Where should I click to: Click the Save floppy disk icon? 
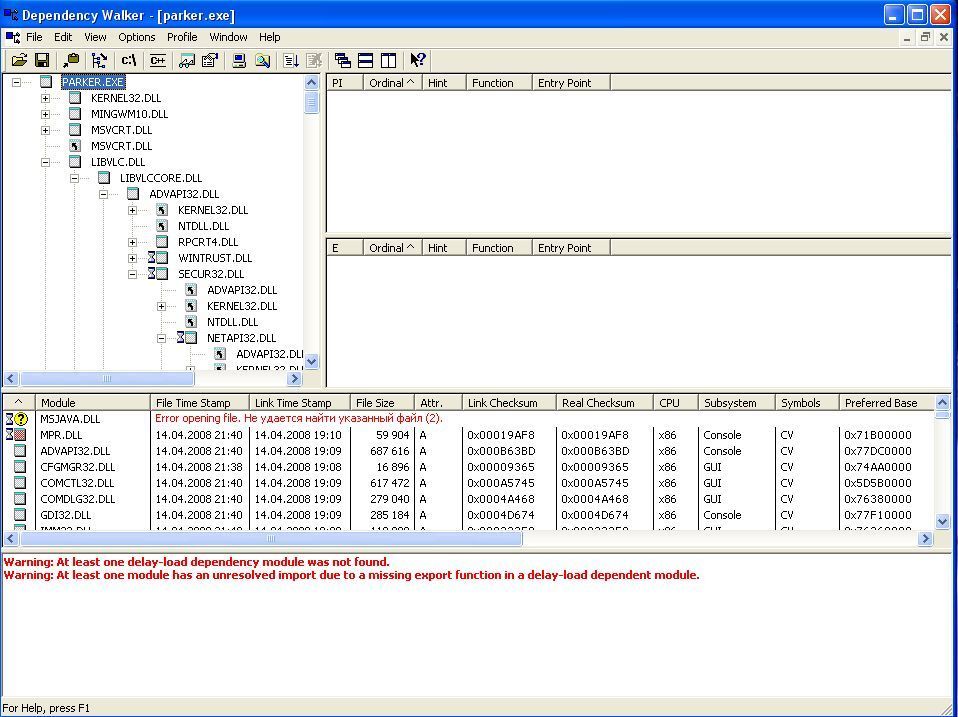click(x=42, y=61)
